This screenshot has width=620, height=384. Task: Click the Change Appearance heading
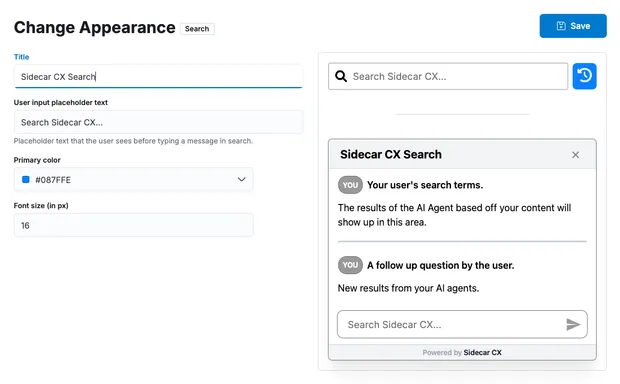coord(95,28)
